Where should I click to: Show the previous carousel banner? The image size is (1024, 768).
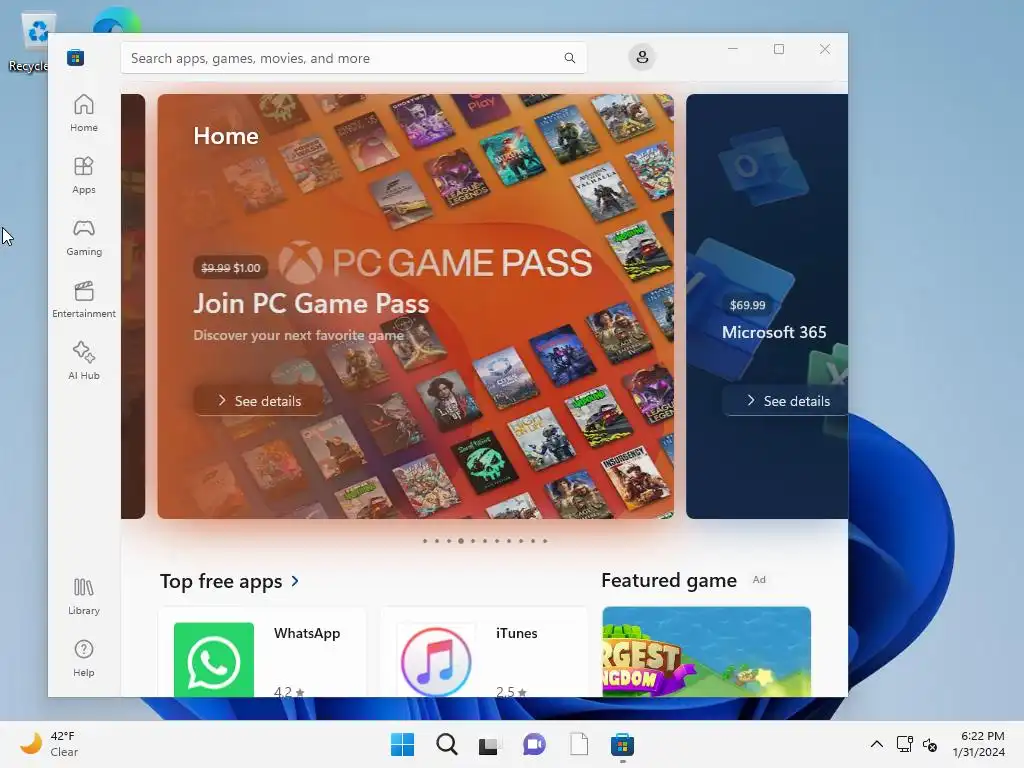tap(133, 306)
